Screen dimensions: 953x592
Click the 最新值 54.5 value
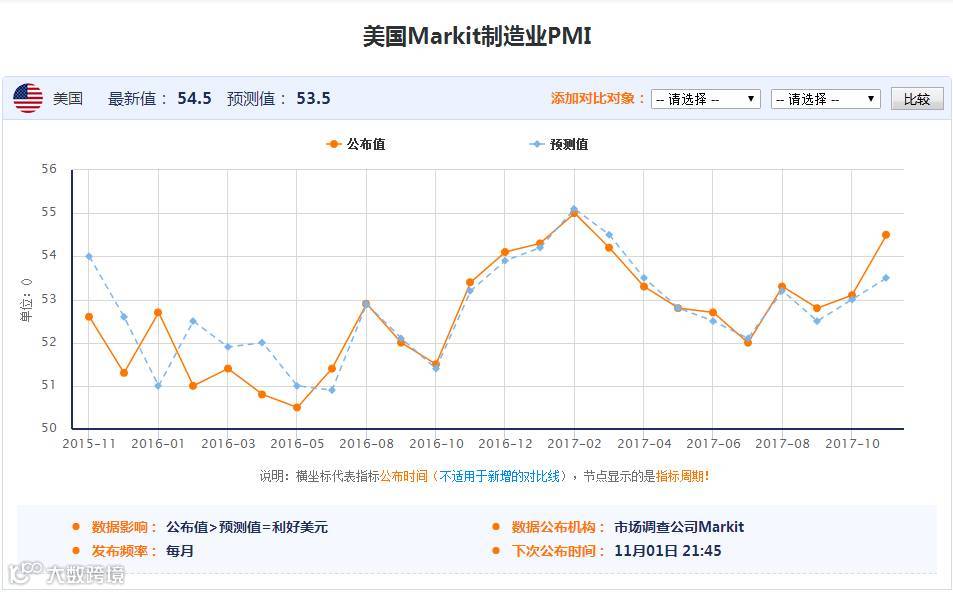(194, 98)
